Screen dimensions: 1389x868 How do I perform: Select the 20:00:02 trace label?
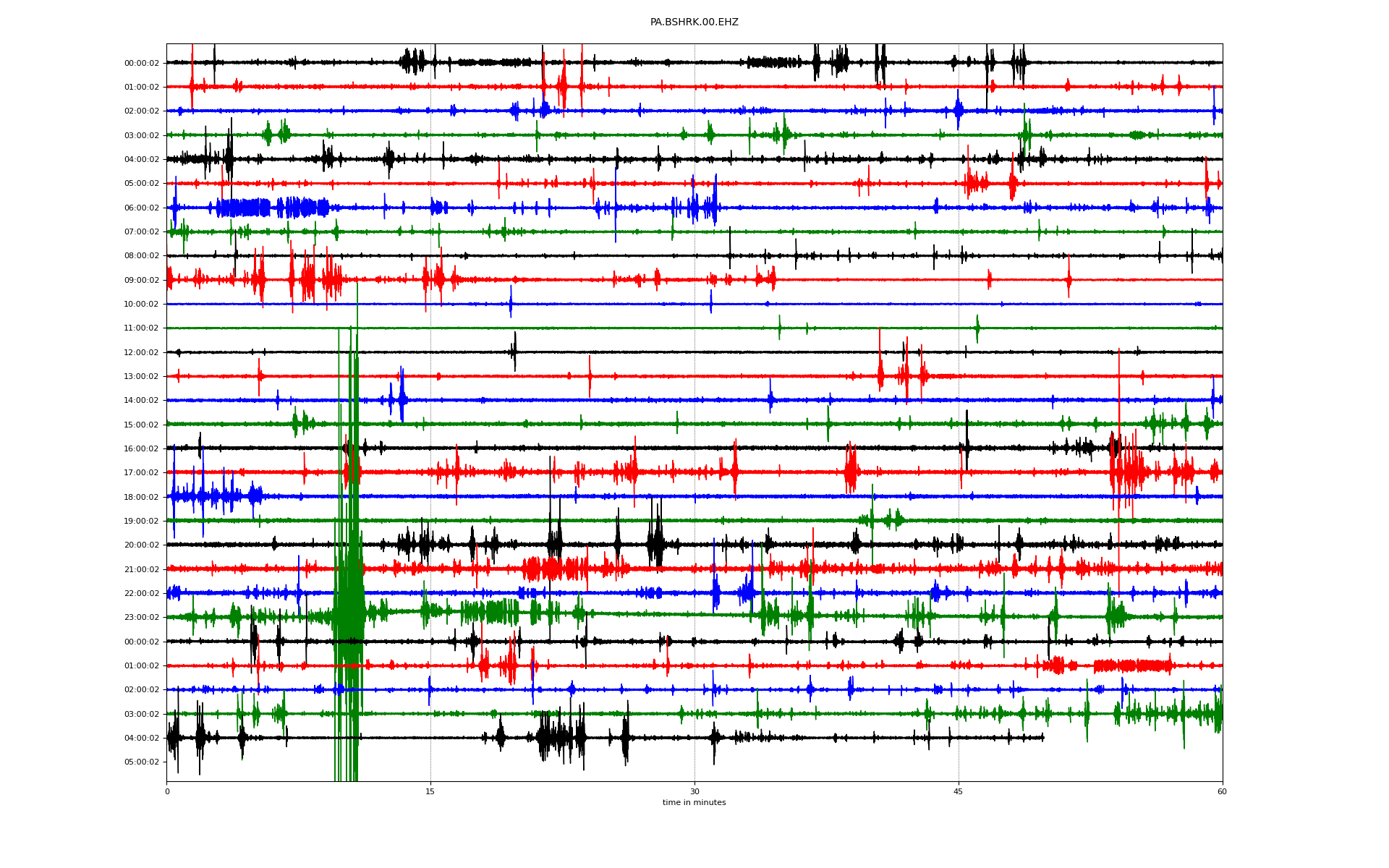141,545
